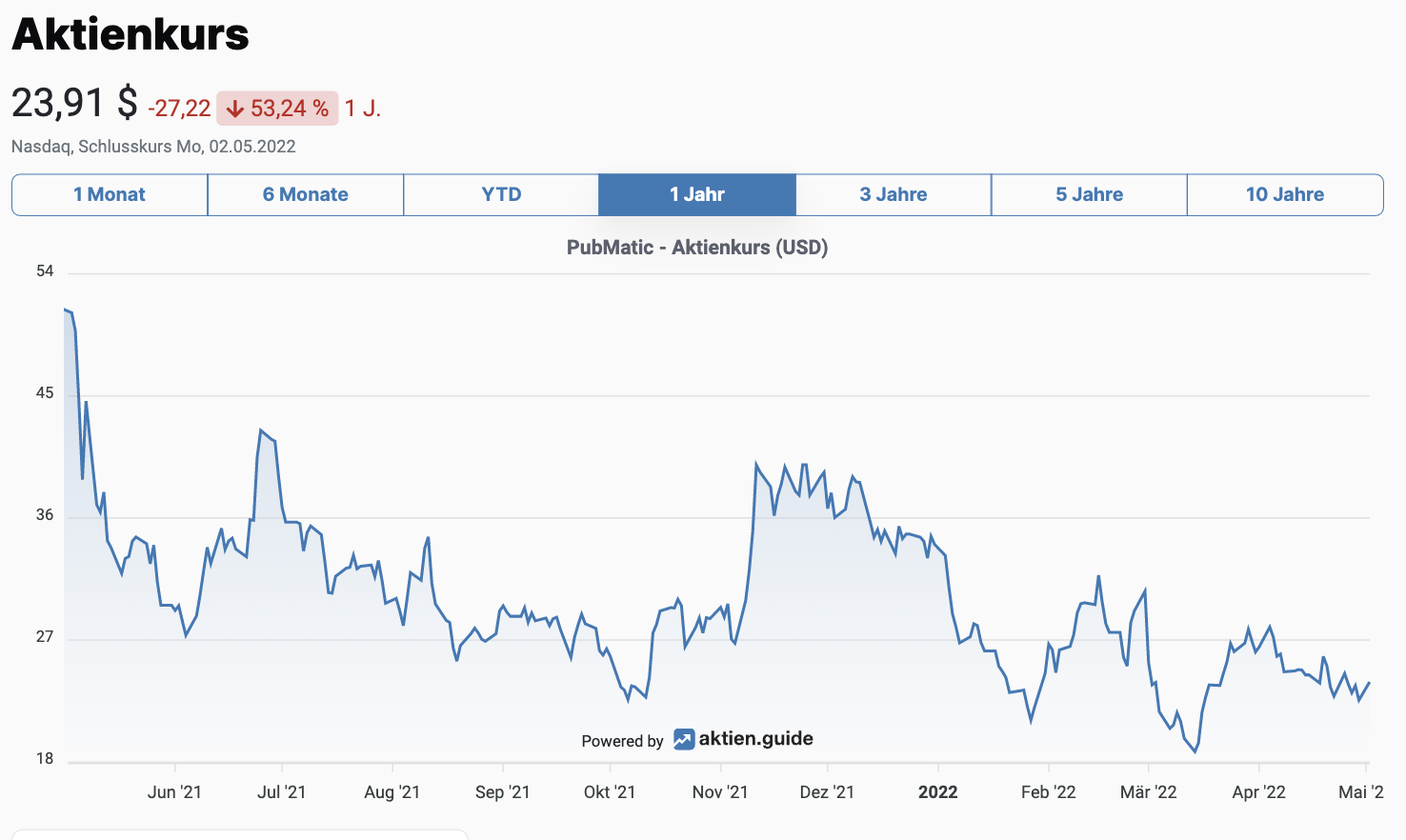Click the down arrow in percentage badge
The image size is (1406, 840).
[x=234, y=110]
